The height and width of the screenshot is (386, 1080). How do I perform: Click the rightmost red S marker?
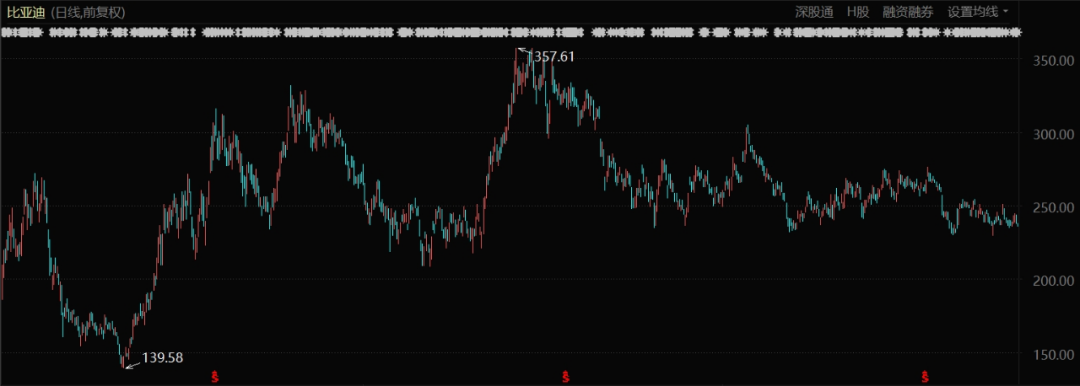pyautogui.click(x=925, y=376)
